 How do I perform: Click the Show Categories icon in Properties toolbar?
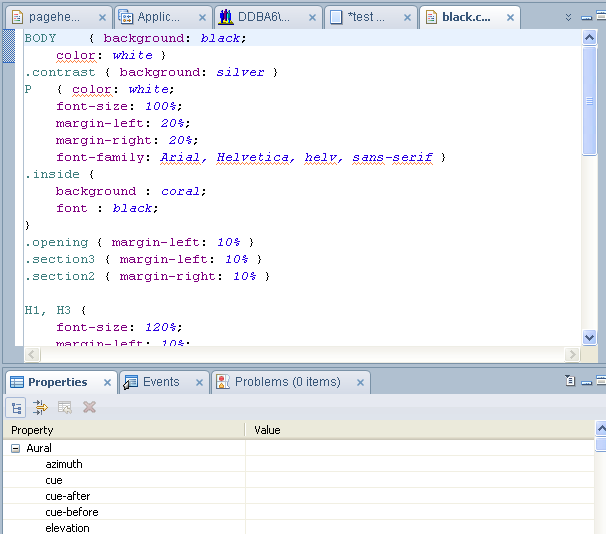pos(17,407)
